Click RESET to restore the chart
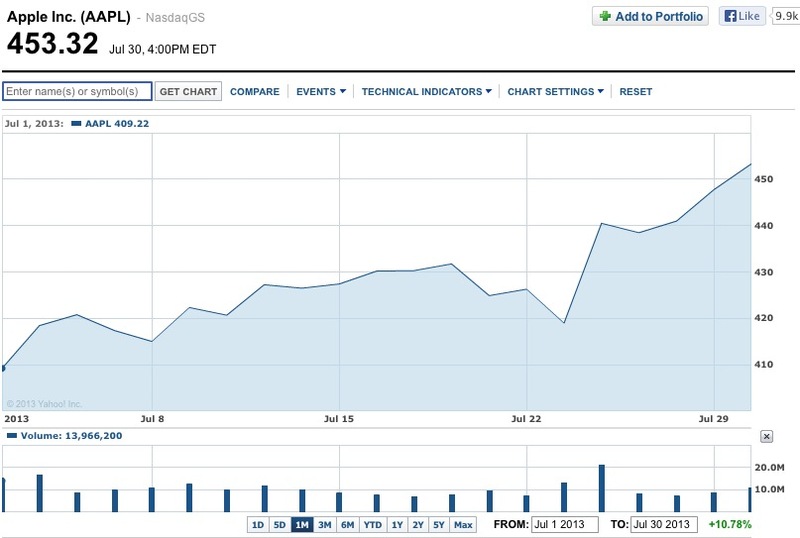 pos(636,92)
